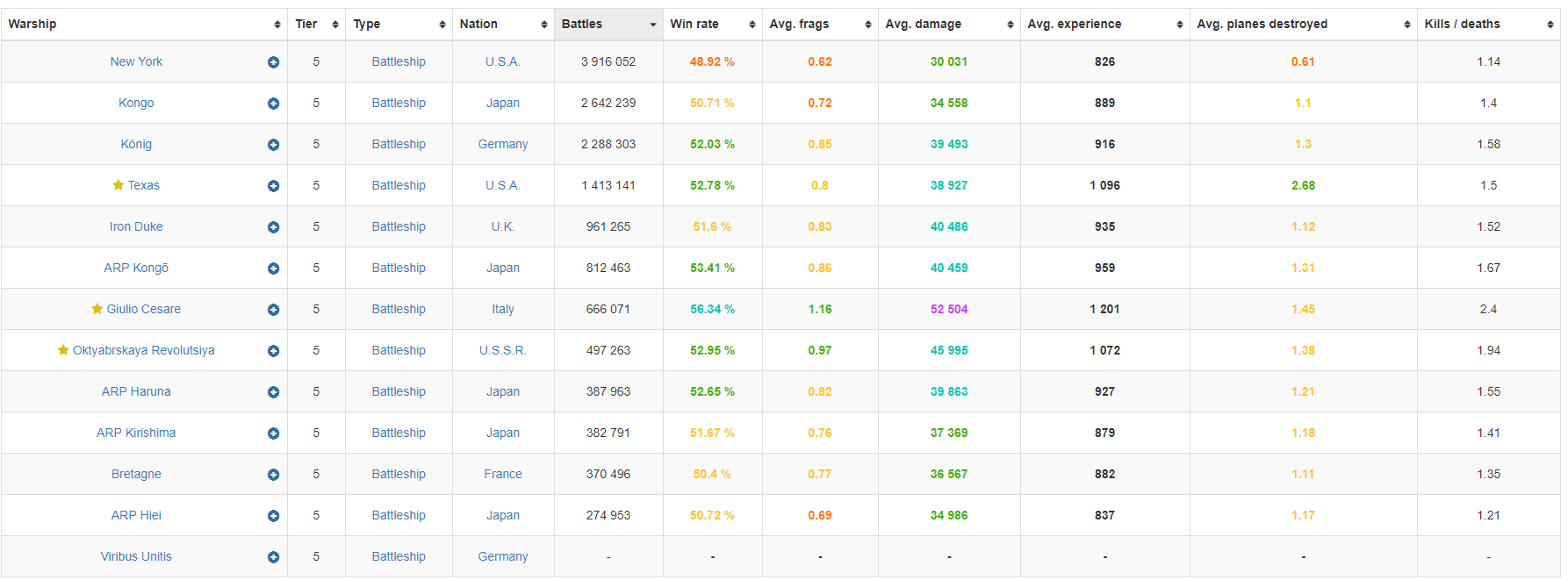Screen dimensions: 1568x580
Task: Select the France nation link
Action: [503, 474]
